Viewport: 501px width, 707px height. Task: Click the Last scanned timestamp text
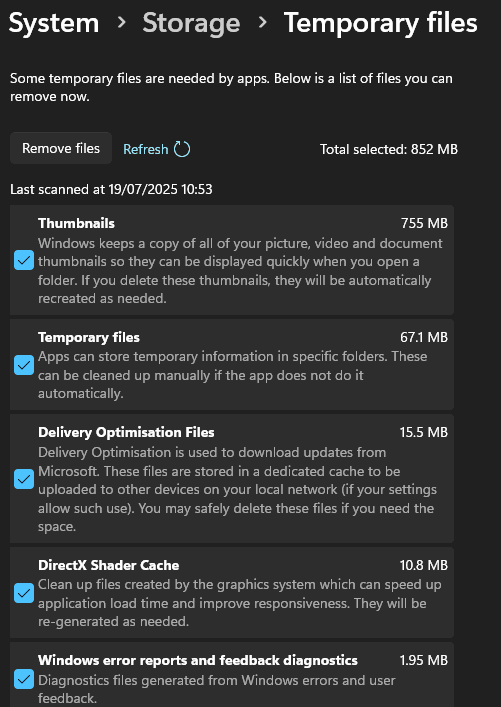pos(111,189)
